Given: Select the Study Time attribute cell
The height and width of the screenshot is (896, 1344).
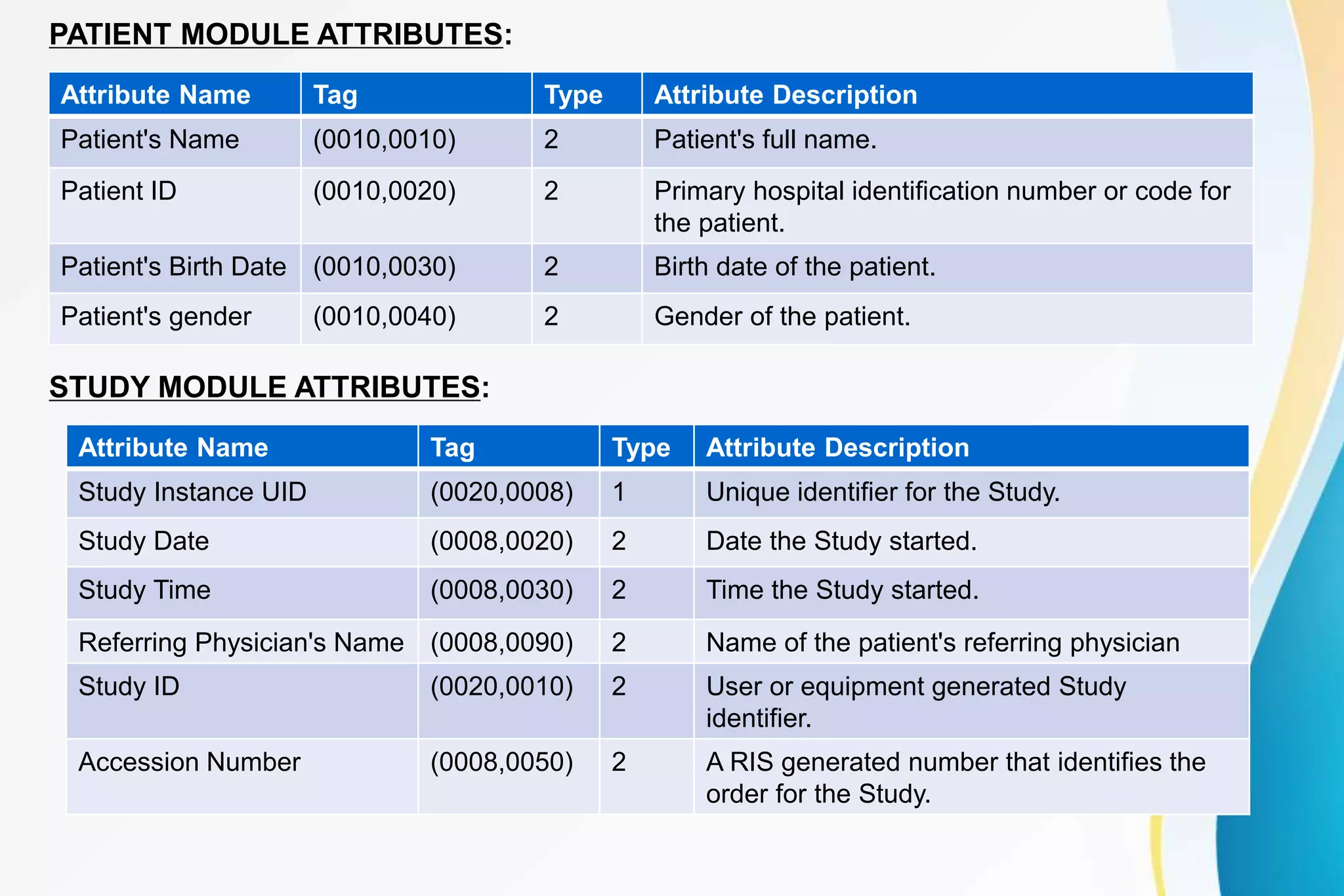Looking at the screenshot, I should pyautogui.click(x=144, y=590).
